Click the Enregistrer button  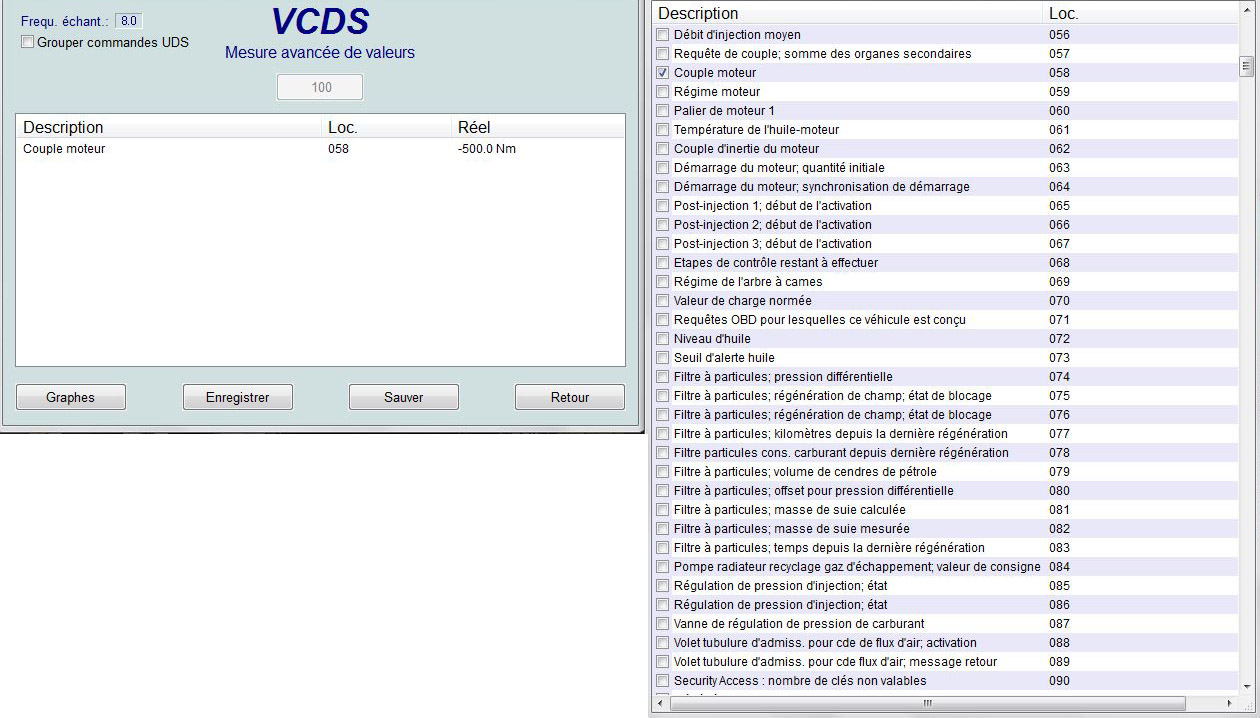coord(238,397)
